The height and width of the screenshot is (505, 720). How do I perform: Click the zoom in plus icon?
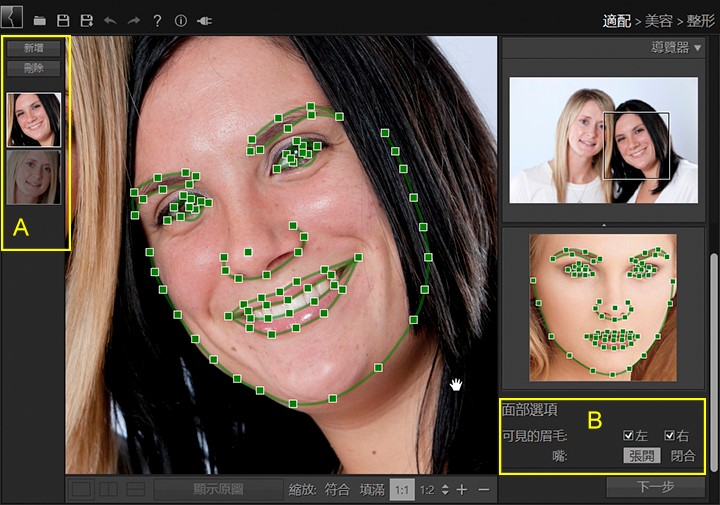point(461,490)
